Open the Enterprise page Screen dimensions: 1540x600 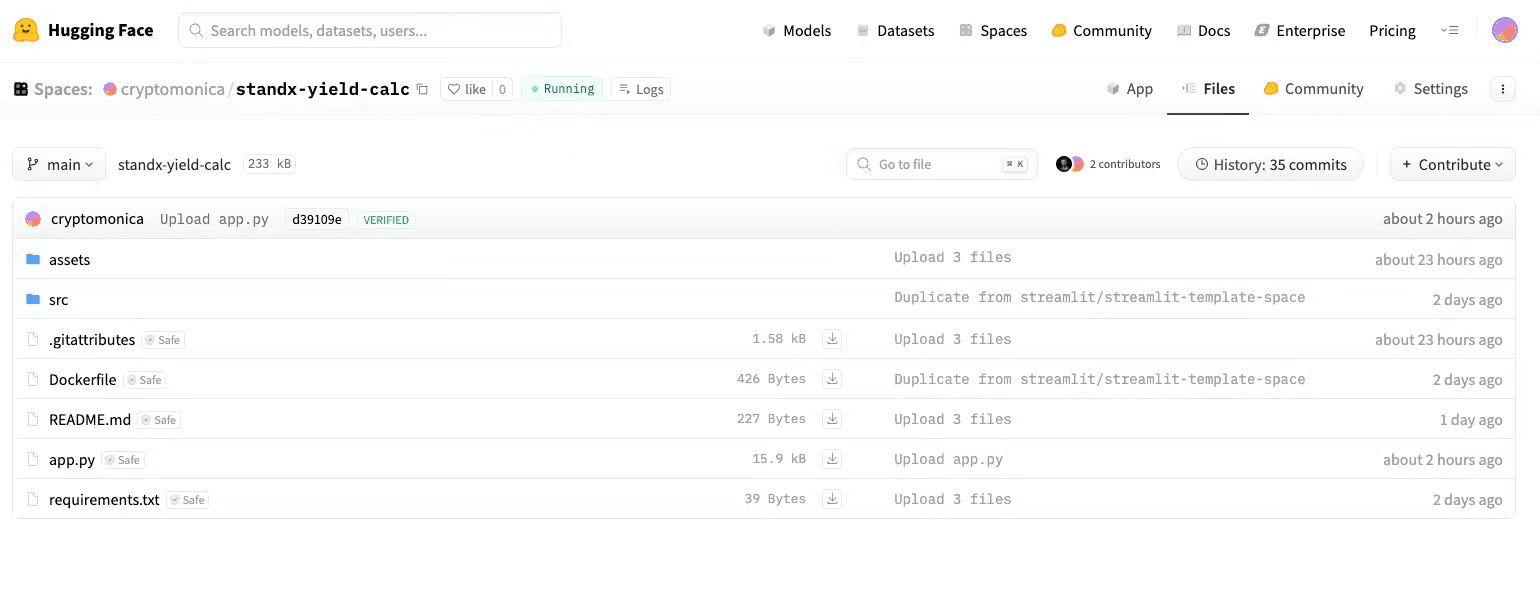(x=1300, y=30)
